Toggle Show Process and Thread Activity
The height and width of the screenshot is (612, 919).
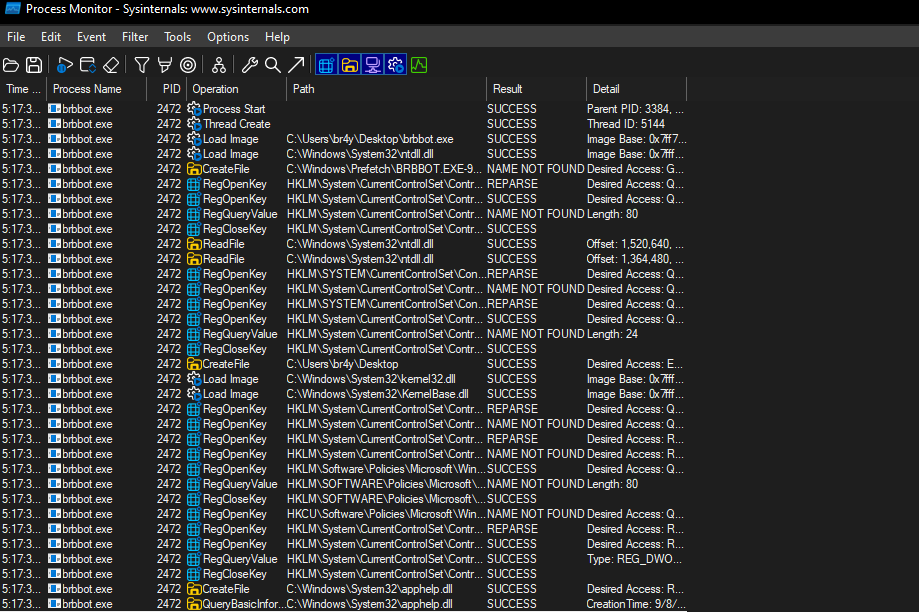point(396,65)
